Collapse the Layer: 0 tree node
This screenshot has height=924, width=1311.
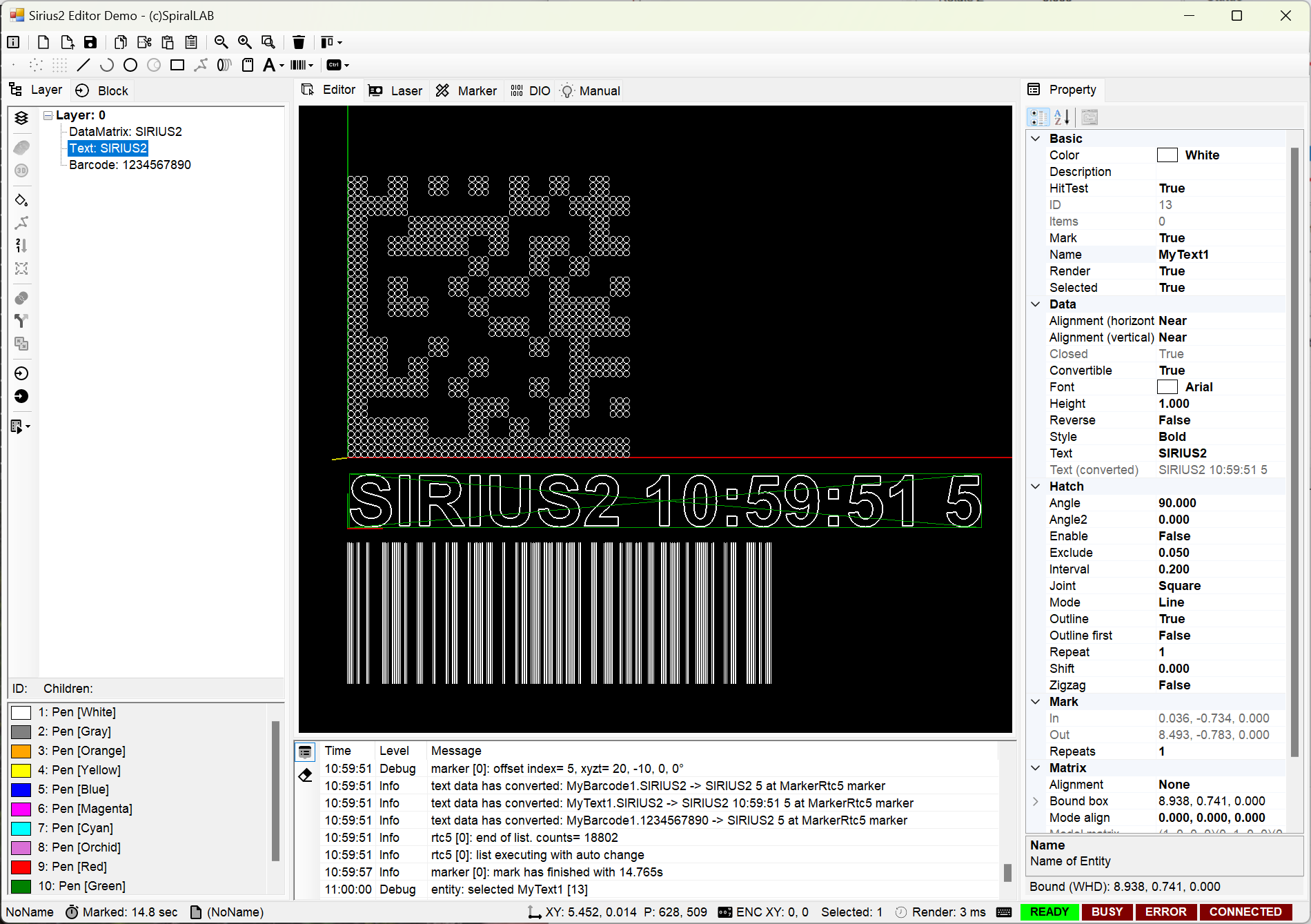click(48, 115)
